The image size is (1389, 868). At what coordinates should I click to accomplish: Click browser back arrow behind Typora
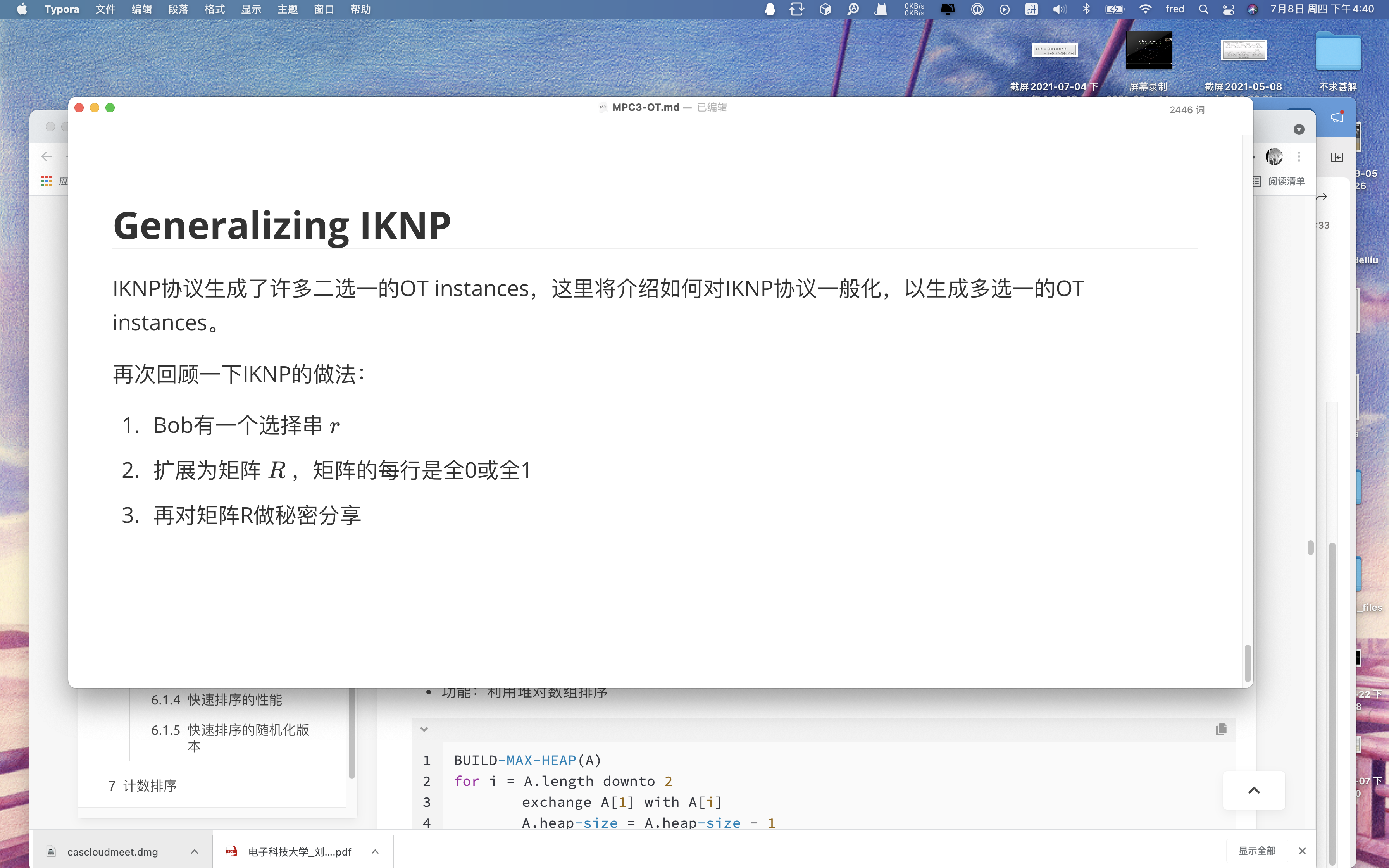(x=47, y=156)
